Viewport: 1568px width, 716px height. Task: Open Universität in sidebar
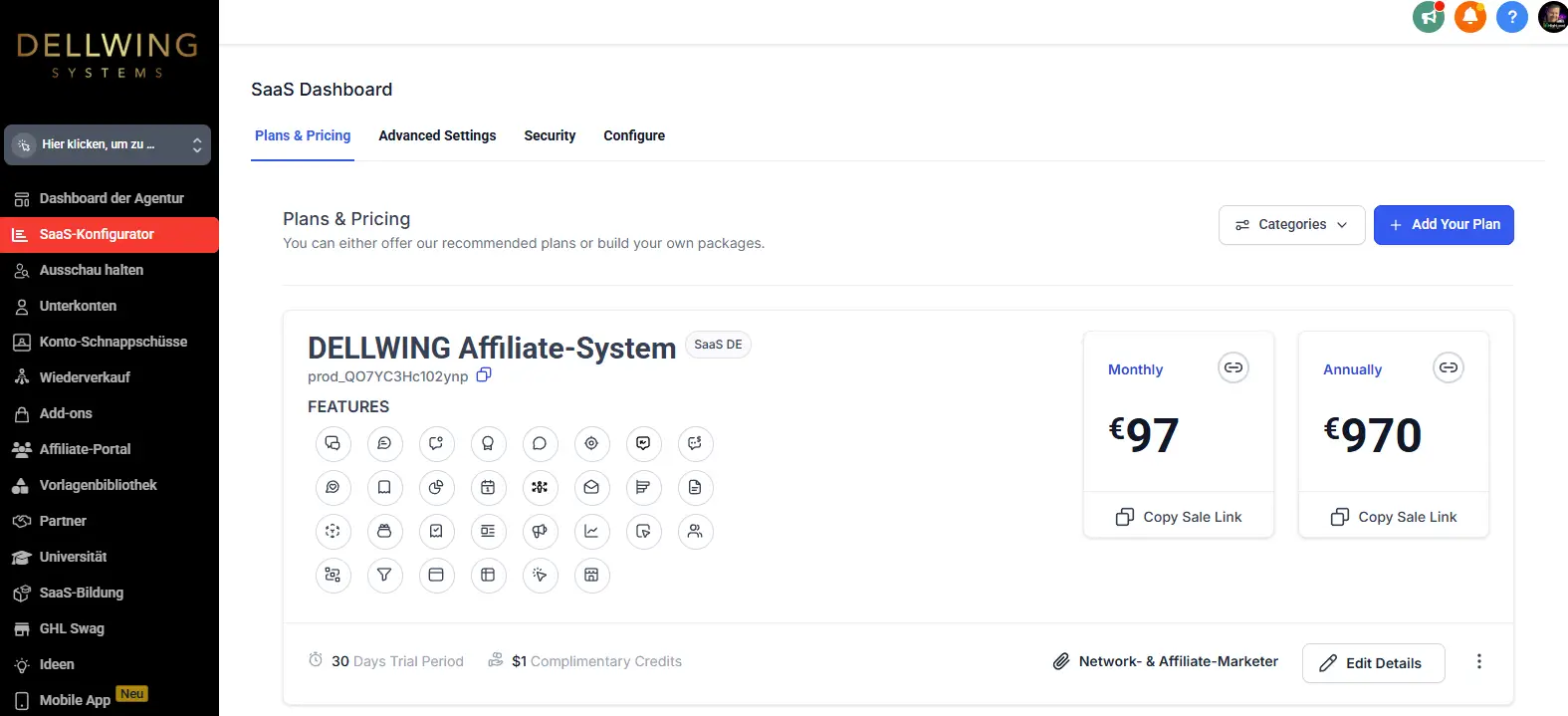[x=110, y=557]
